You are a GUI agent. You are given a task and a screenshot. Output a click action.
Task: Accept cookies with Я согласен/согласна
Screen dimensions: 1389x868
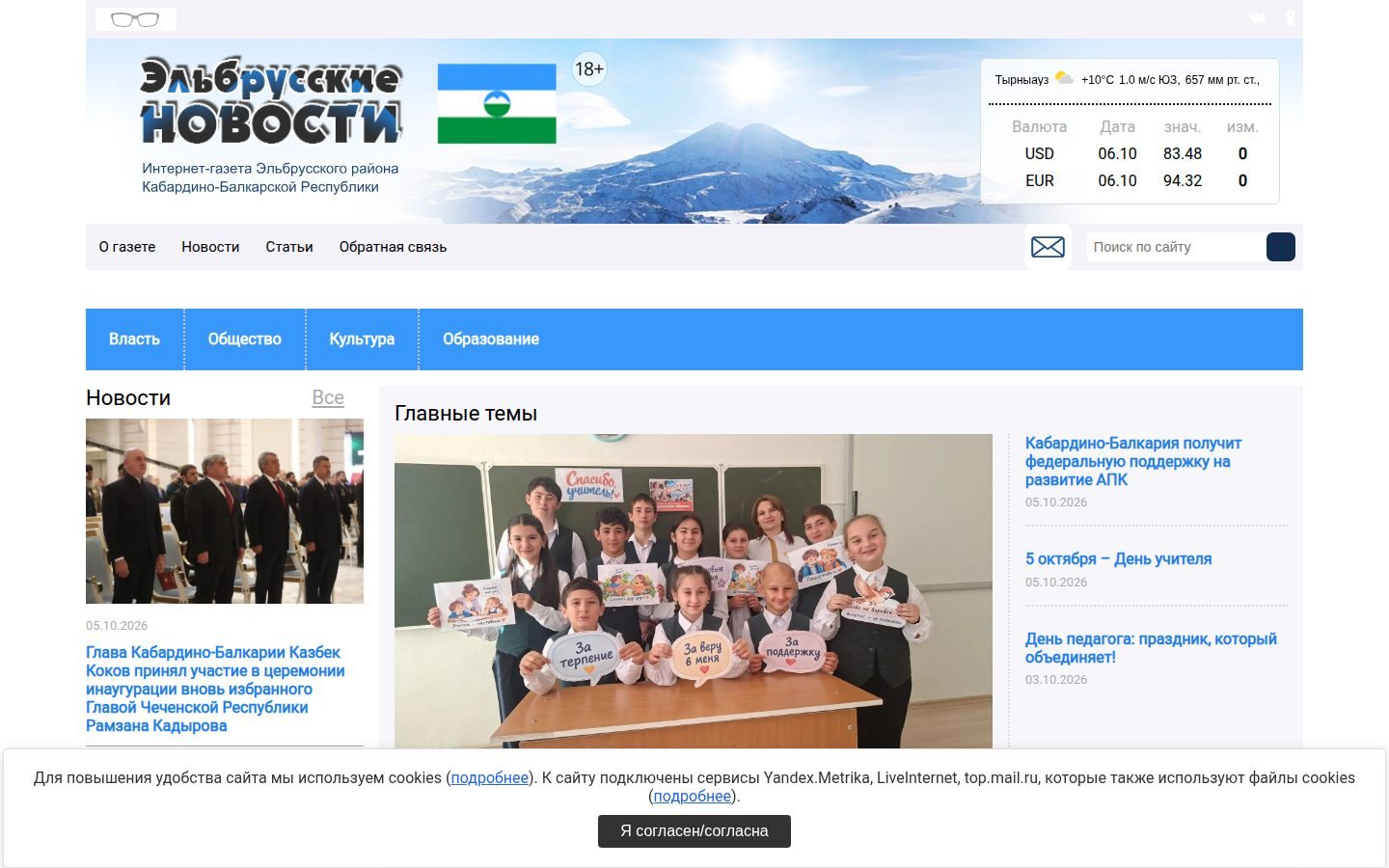pyautogui.click(x=694, y=831)
